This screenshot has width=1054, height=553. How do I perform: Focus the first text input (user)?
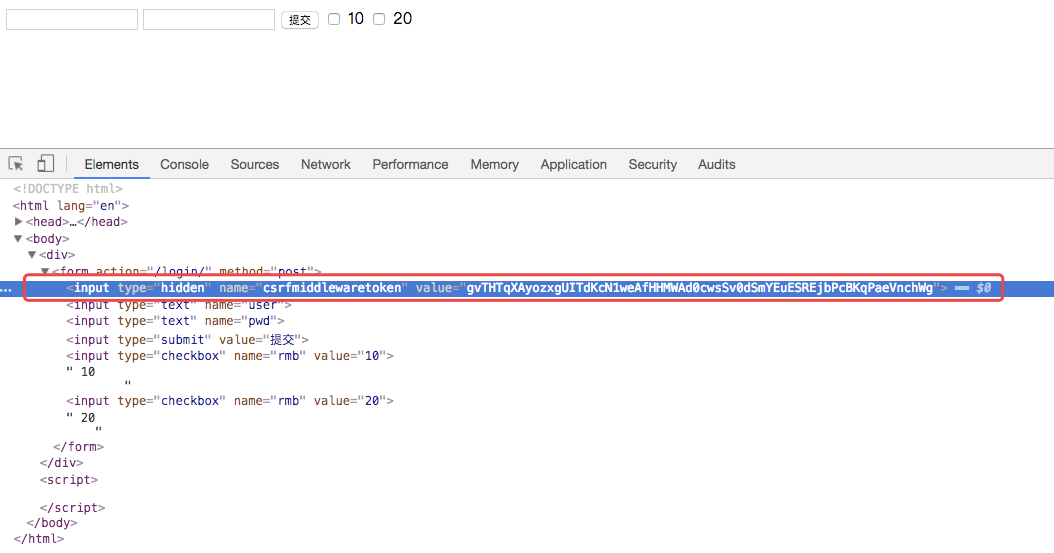72,19
